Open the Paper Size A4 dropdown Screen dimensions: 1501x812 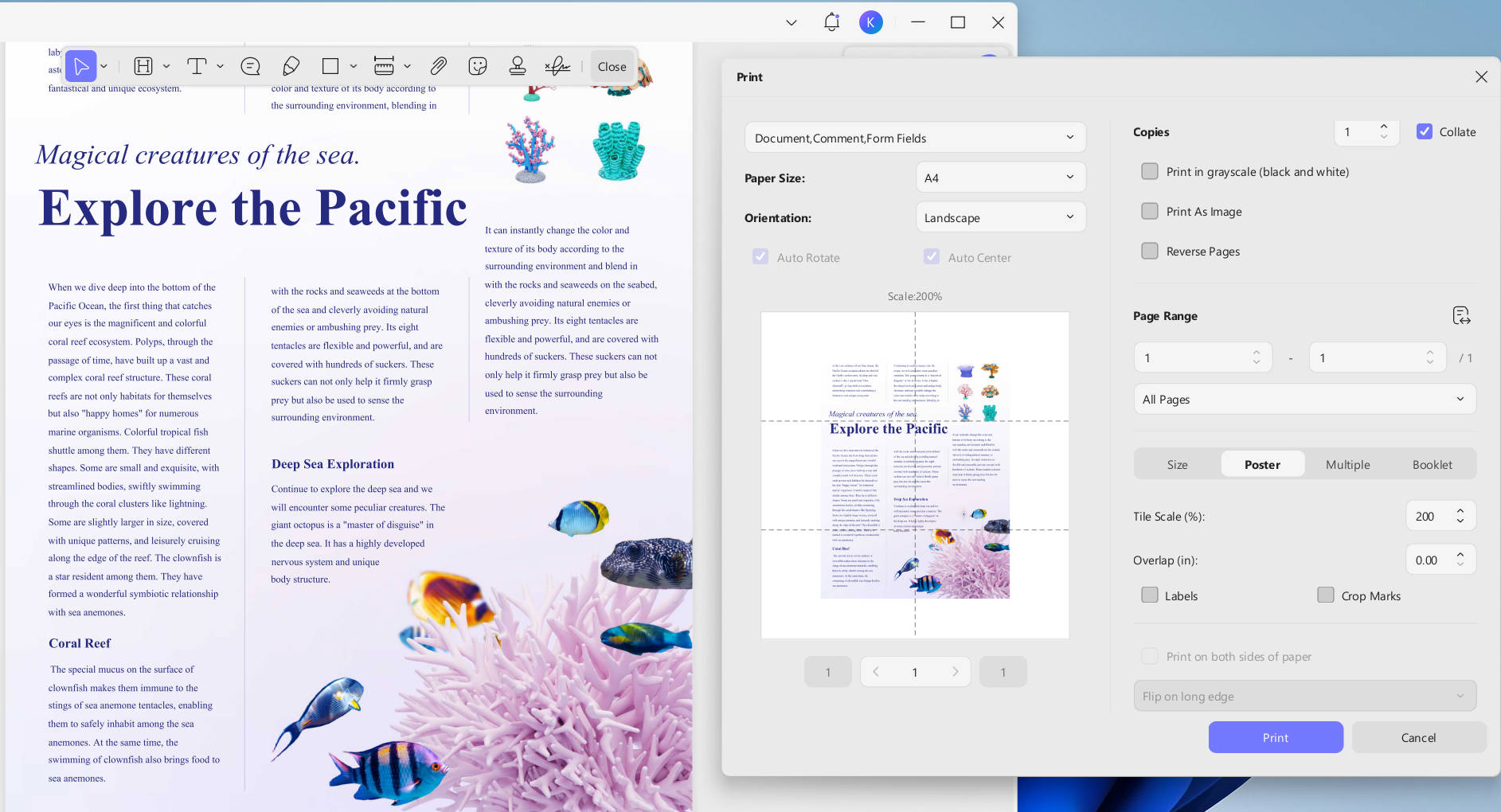pos(1000,178)
